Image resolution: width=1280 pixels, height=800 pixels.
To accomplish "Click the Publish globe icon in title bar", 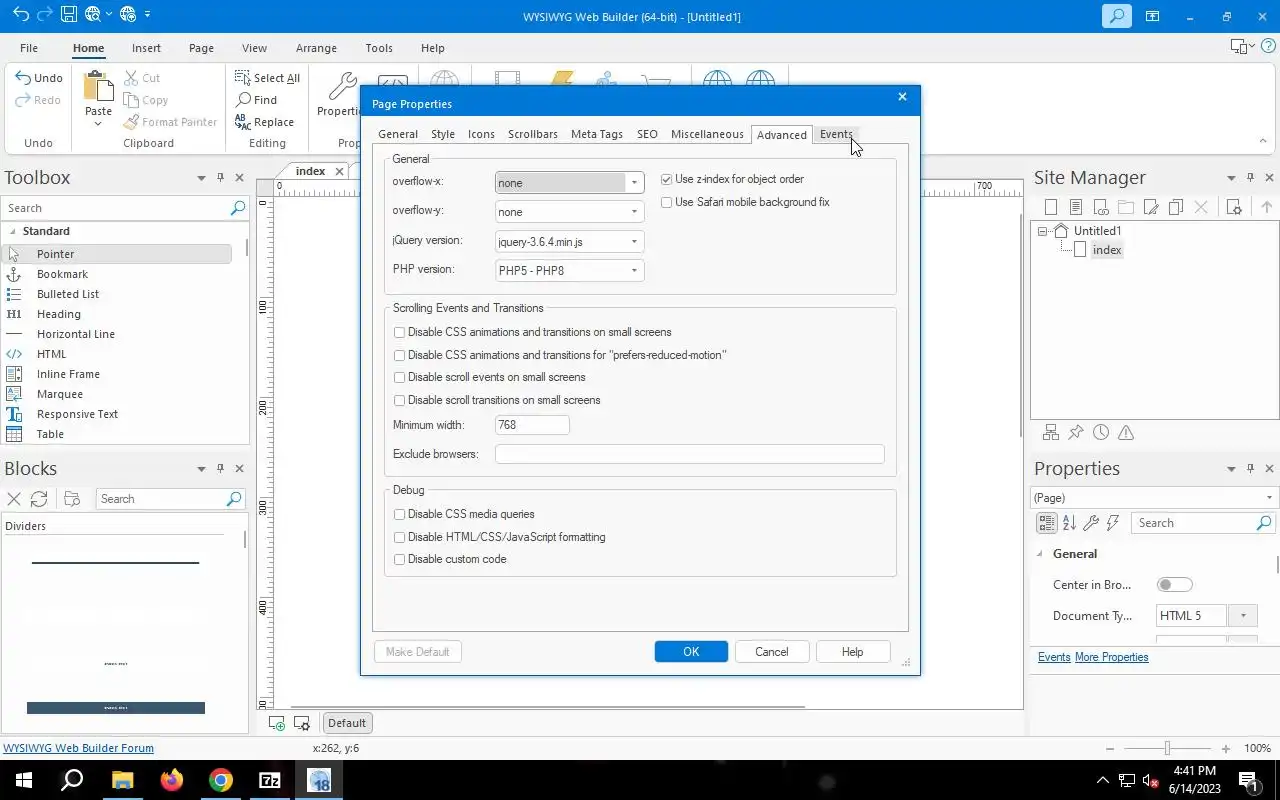I will tap(127, 14).
